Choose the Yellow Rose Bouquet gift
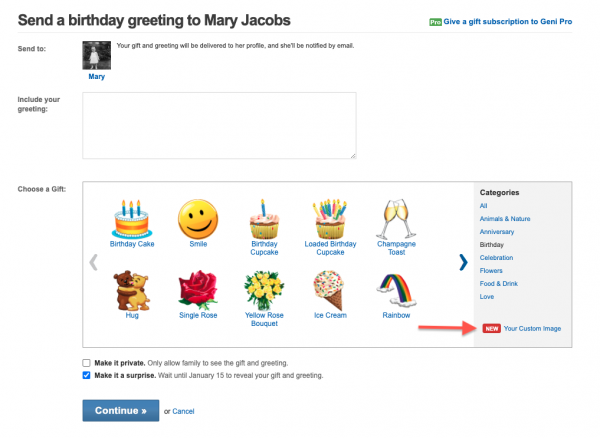Viewport: 600px width, 438px height. (264, 290)
